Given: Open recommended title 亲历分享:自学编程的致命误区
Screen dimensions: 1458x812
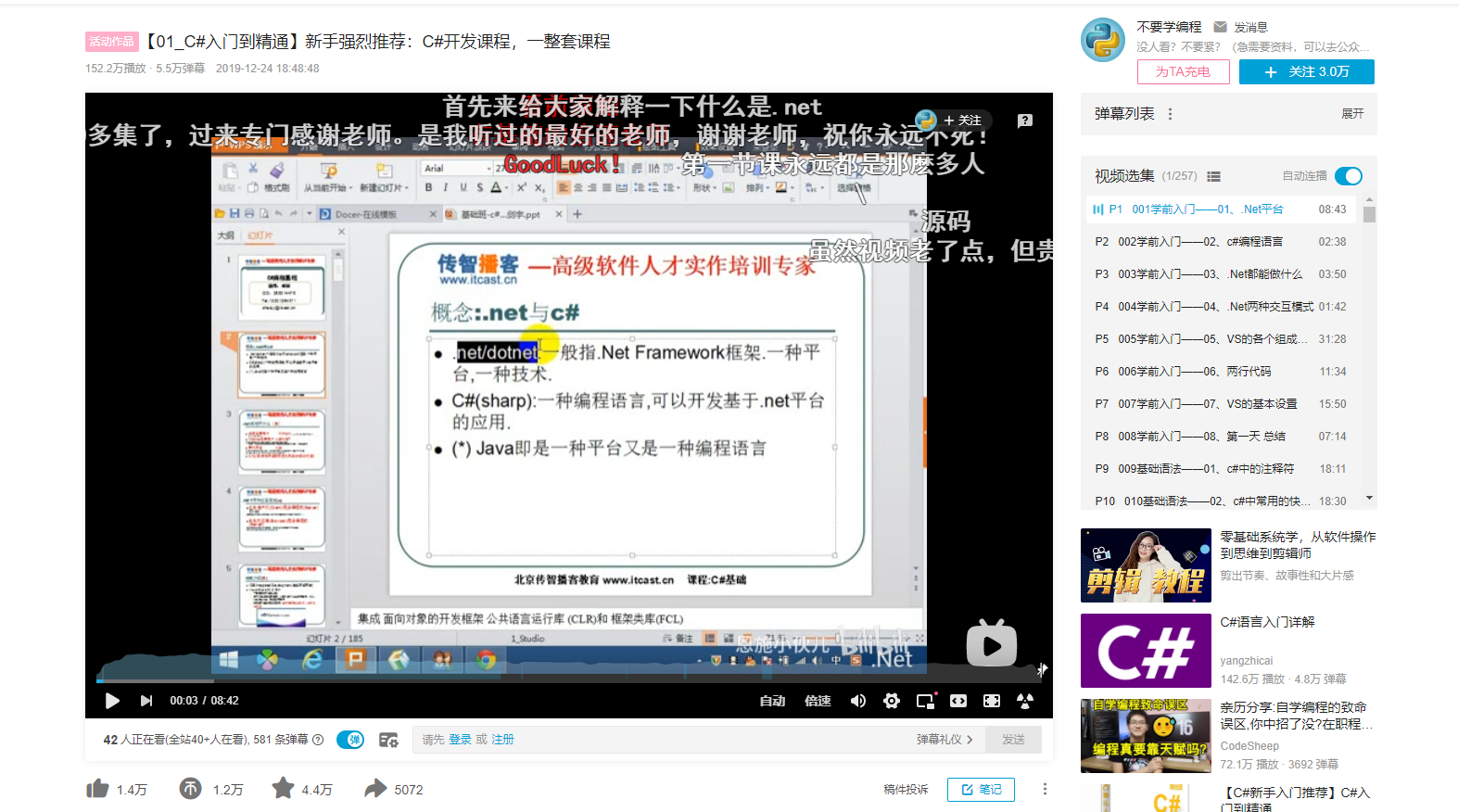Looking at the screenshot, I should pyautogui.click(x=1298, y=716).
